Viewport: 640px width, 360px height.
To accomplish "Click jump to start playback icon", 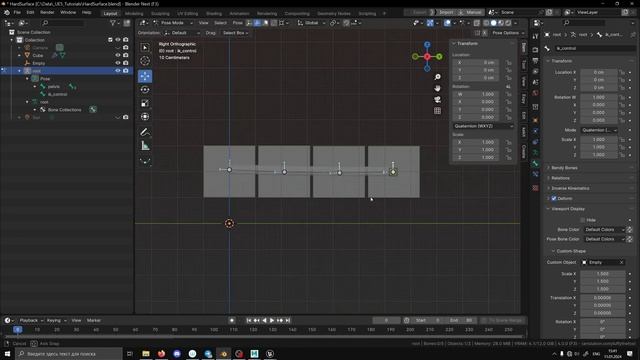I will click(x=249, y=320).
